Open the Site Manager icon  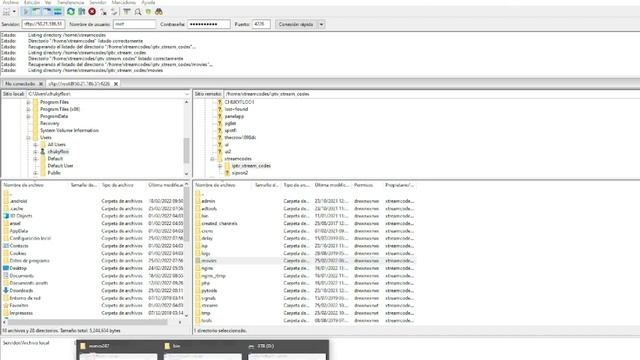pyautogui.click(x=6, y=12)
